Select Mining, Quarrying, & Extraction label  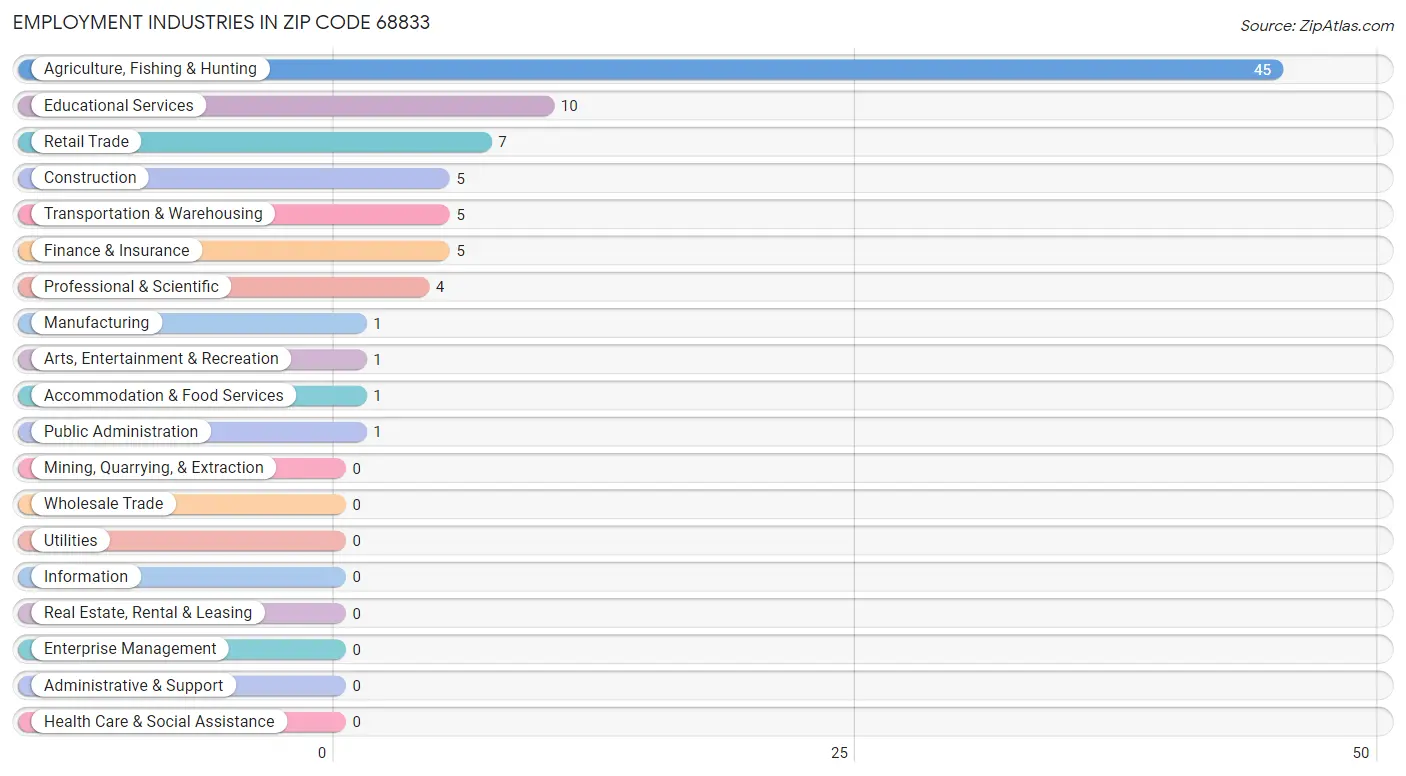(154, 468)
